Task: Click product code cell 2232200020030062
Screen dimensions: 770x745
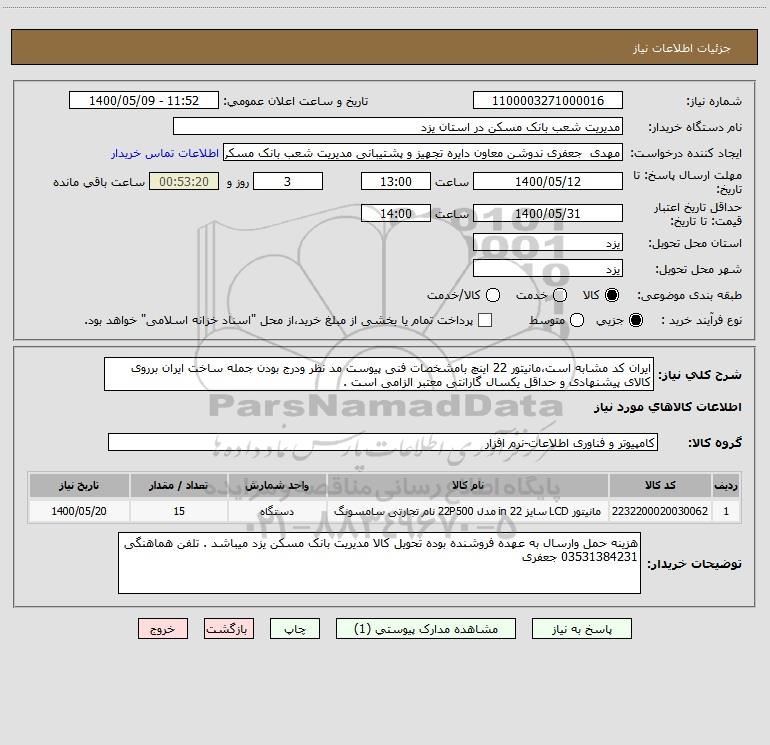Action: click(660, 511)
